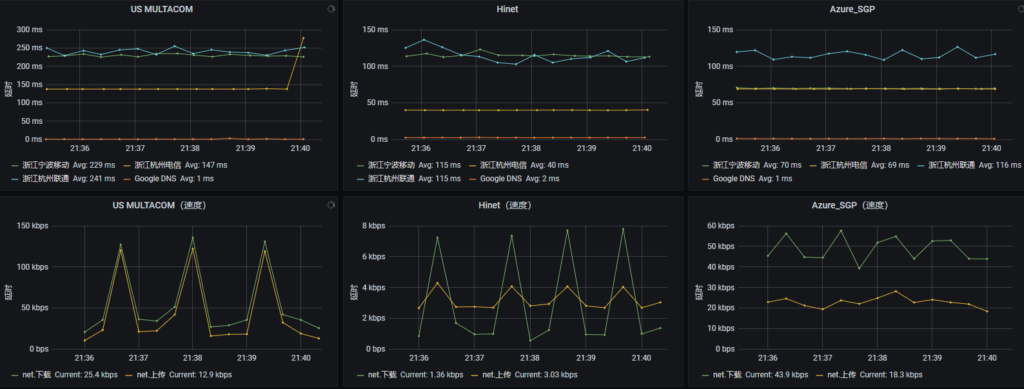
Task: Open the Azure_SGP panel title menu
Action: 852,9
